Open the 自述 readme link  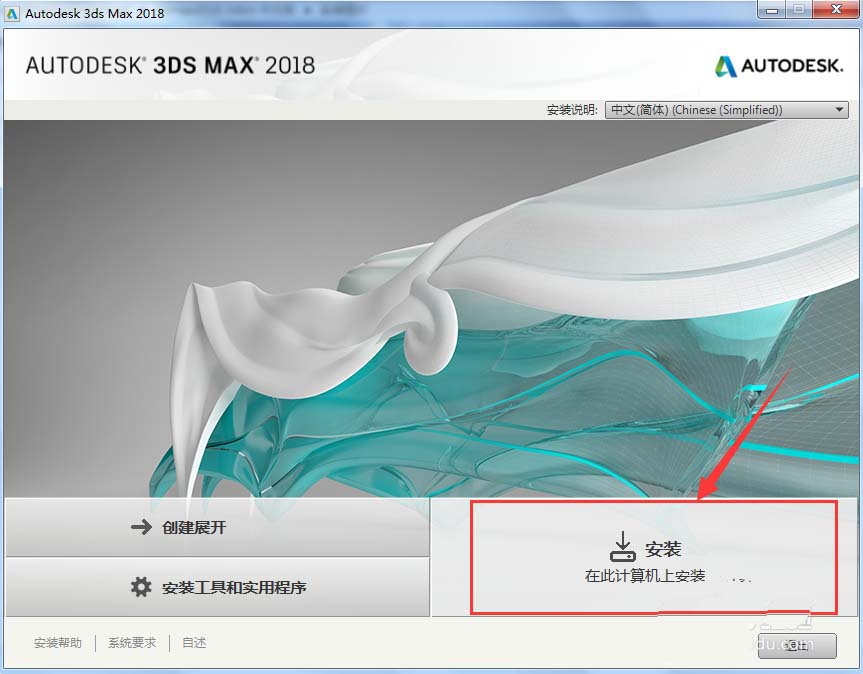pos(193,643)
